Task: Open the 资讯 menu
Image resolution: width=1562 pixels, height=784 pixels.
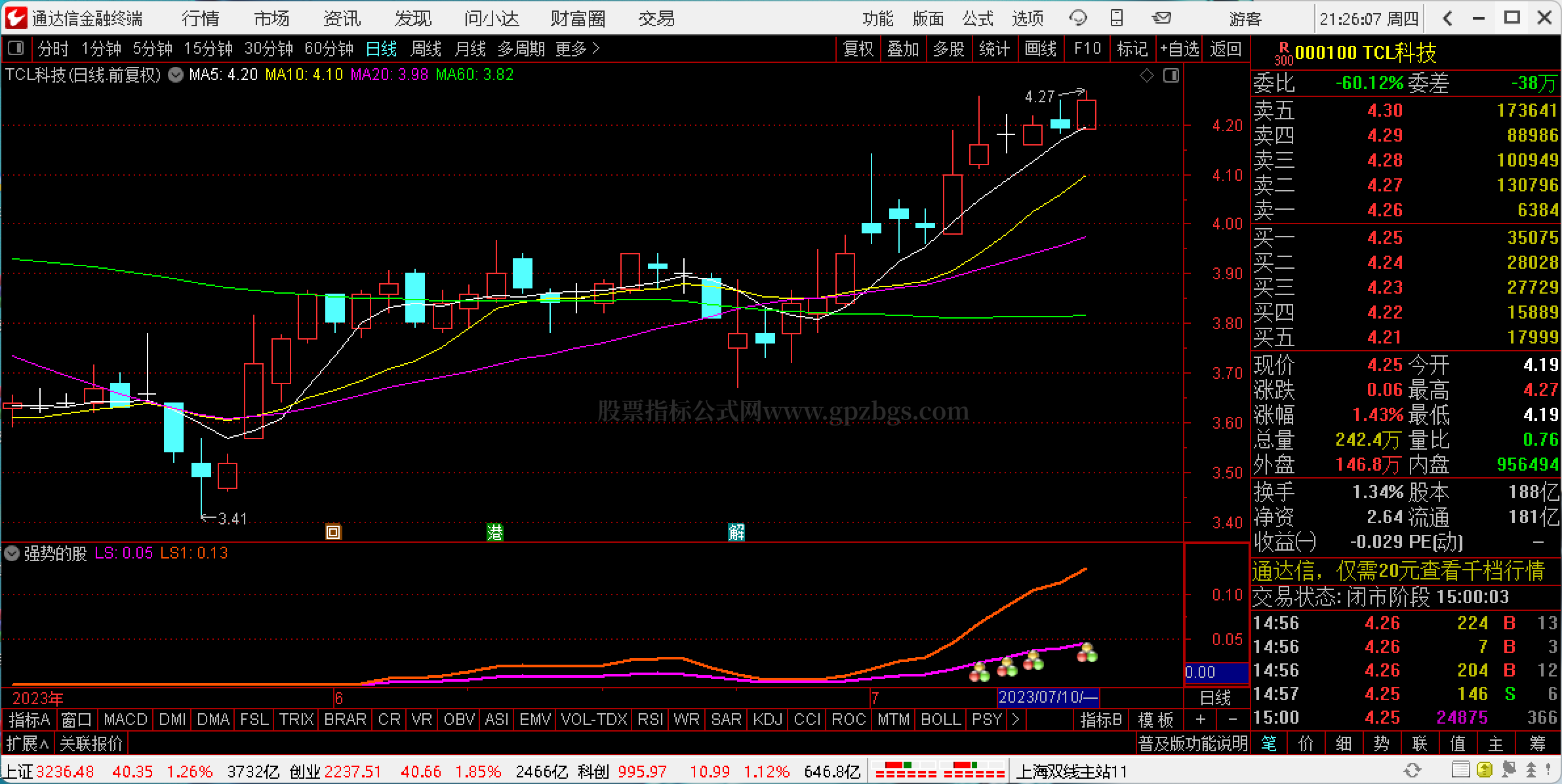Action: [x=342, y=18]
